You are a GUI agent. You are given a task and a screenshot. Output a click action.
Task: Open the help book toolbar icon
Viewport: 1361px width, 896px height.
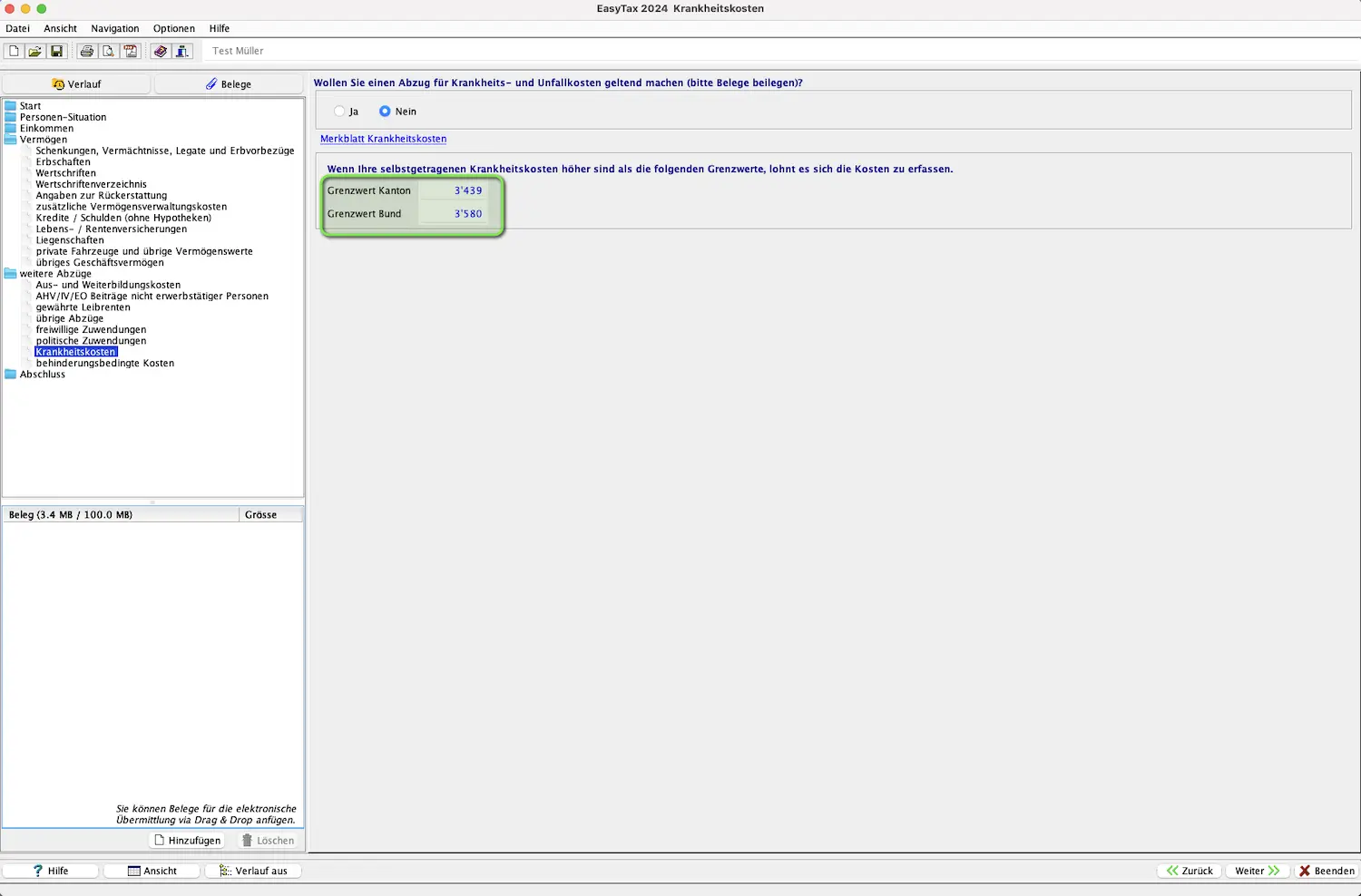pos(161,51)
